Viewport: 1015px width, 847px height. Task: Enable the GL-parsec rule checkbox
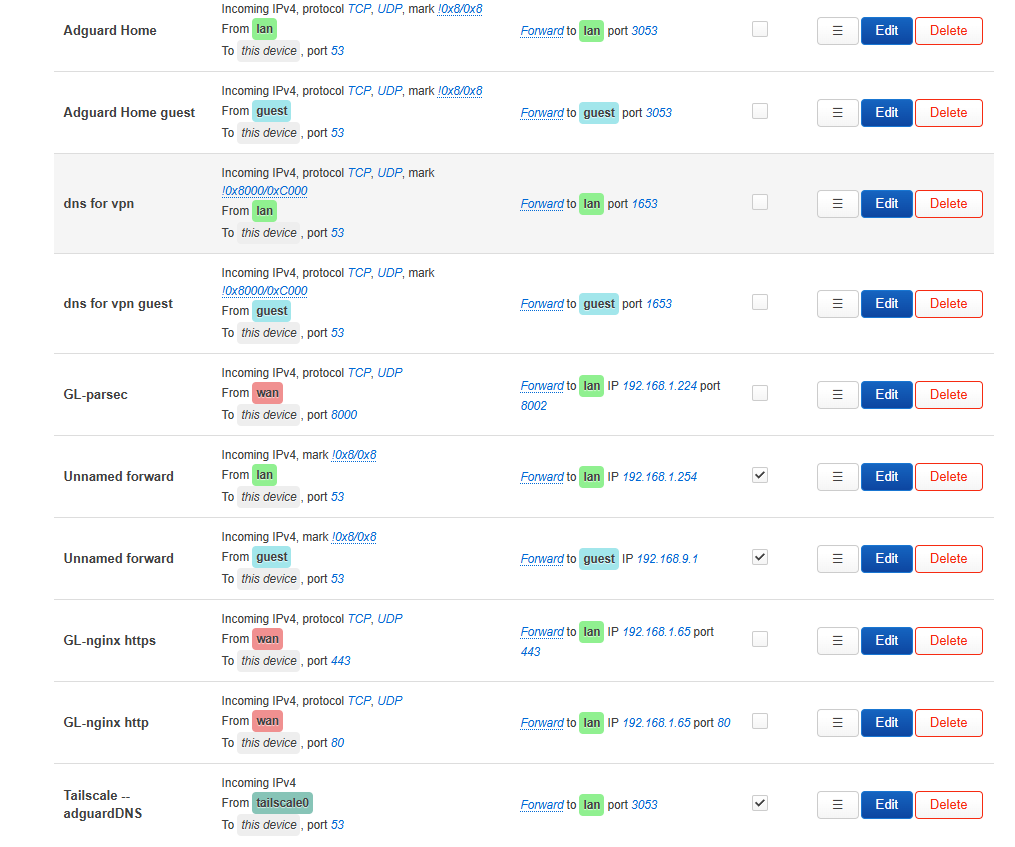point(760,393)
